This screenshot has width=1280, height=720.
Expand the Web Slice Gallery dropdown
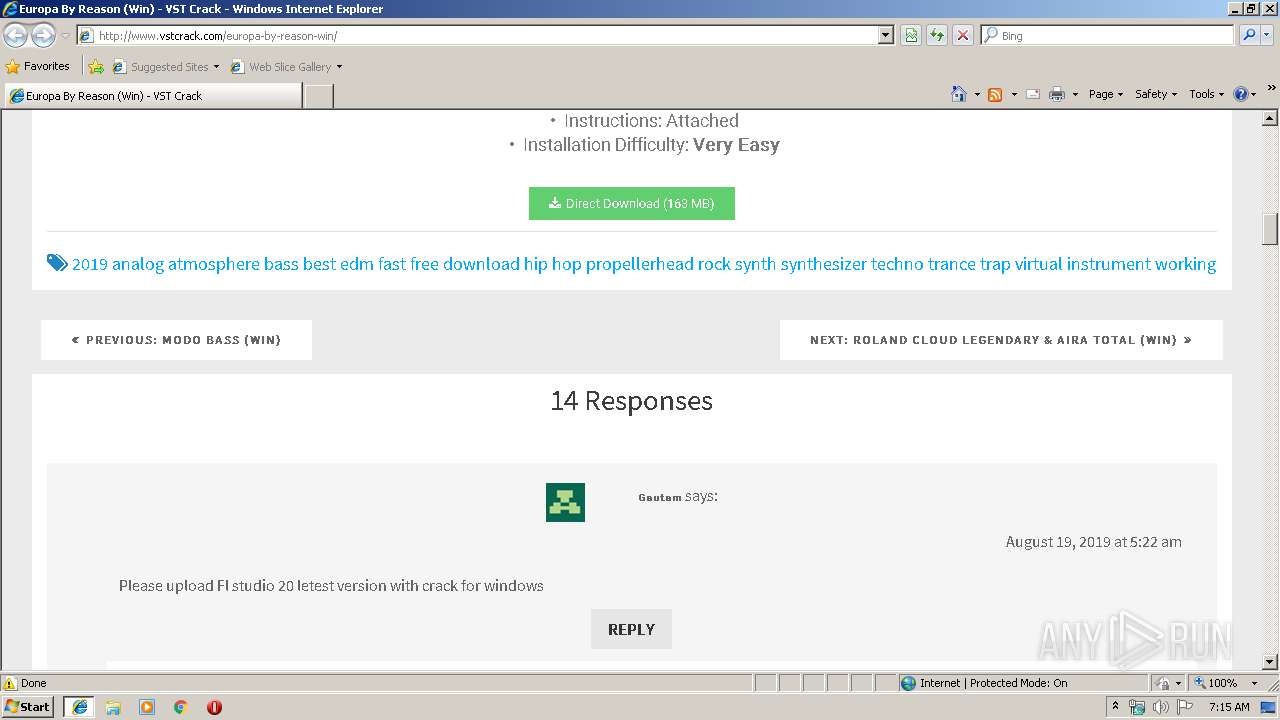point(339,67)
